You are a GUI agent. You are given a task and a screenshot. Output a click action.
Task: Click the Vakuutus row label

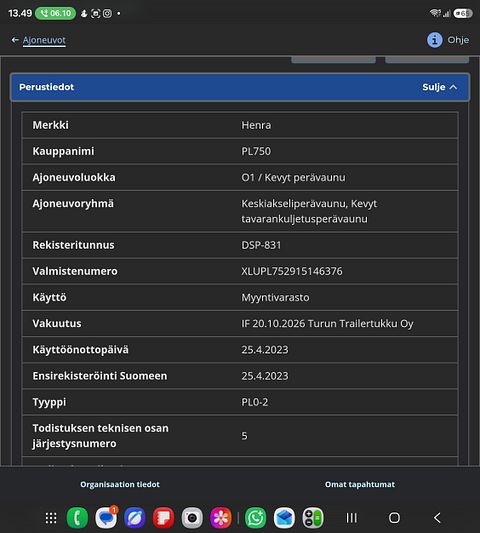click(x=57, y=324)
